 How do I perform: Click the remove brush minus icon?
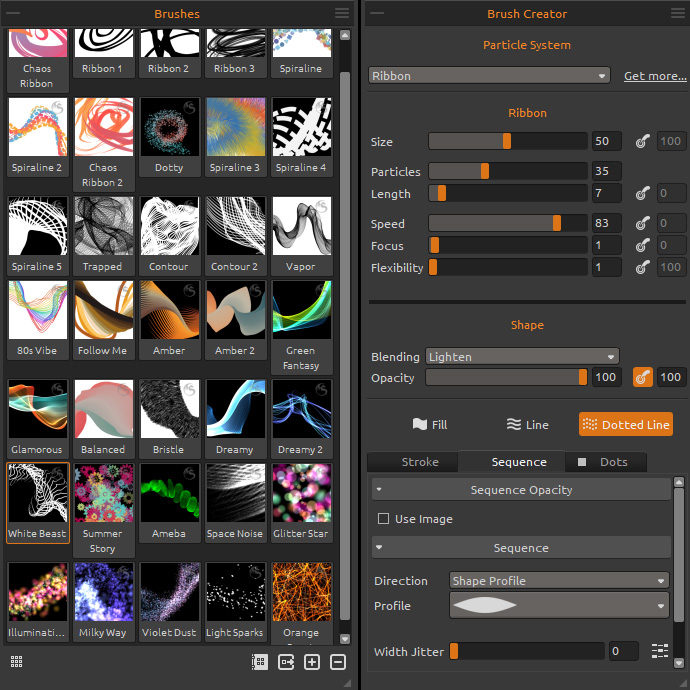point(338,662)
